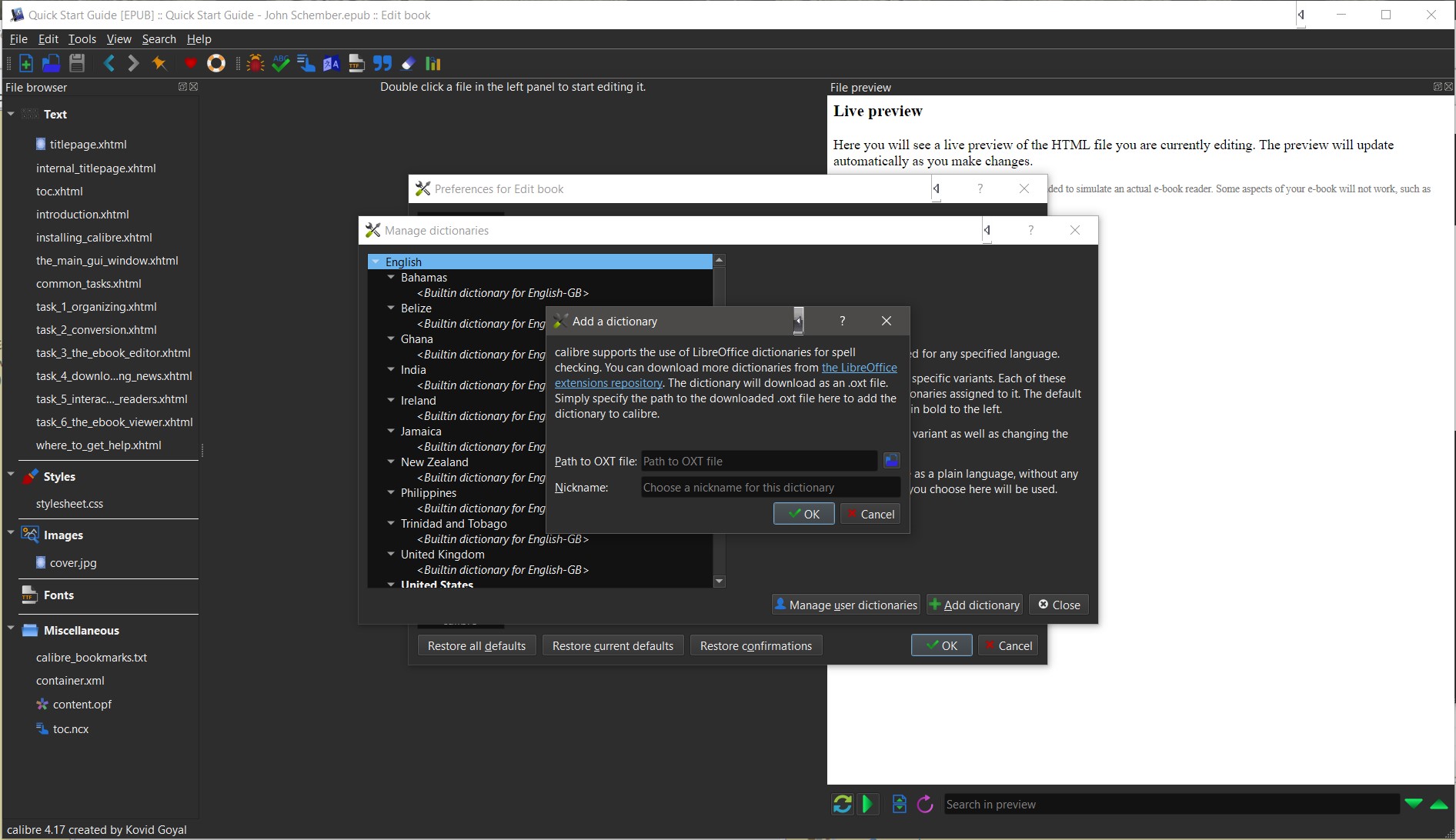Click the Path to OXT file field
The image size is (1456, 840).
pos(760,461)
